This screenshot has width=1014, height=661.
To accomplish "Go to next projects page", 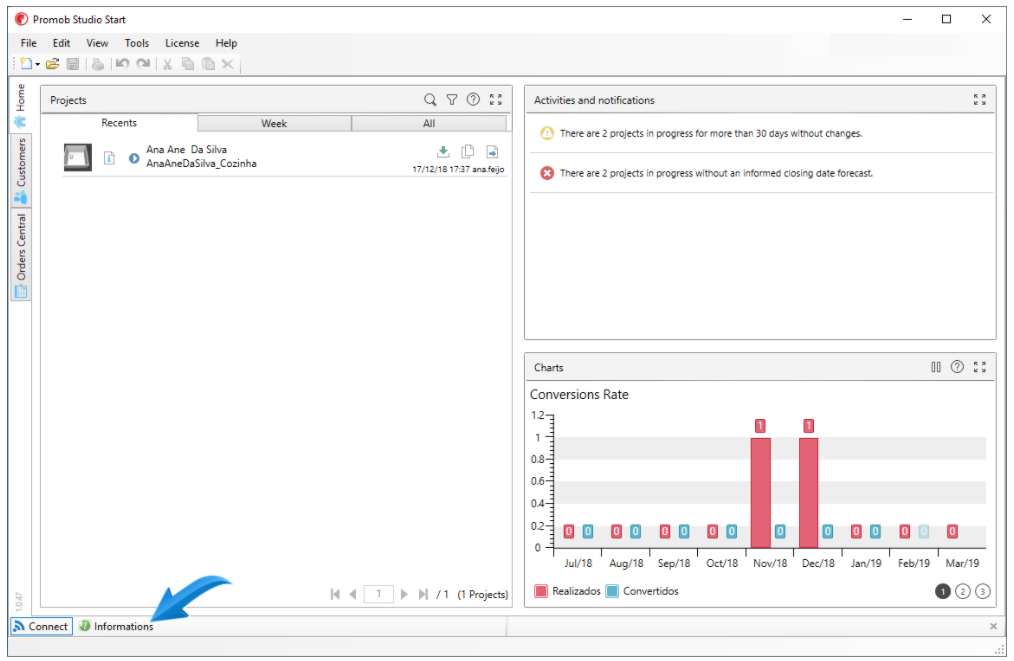I will pyautogui.click(x=404, y=594).
